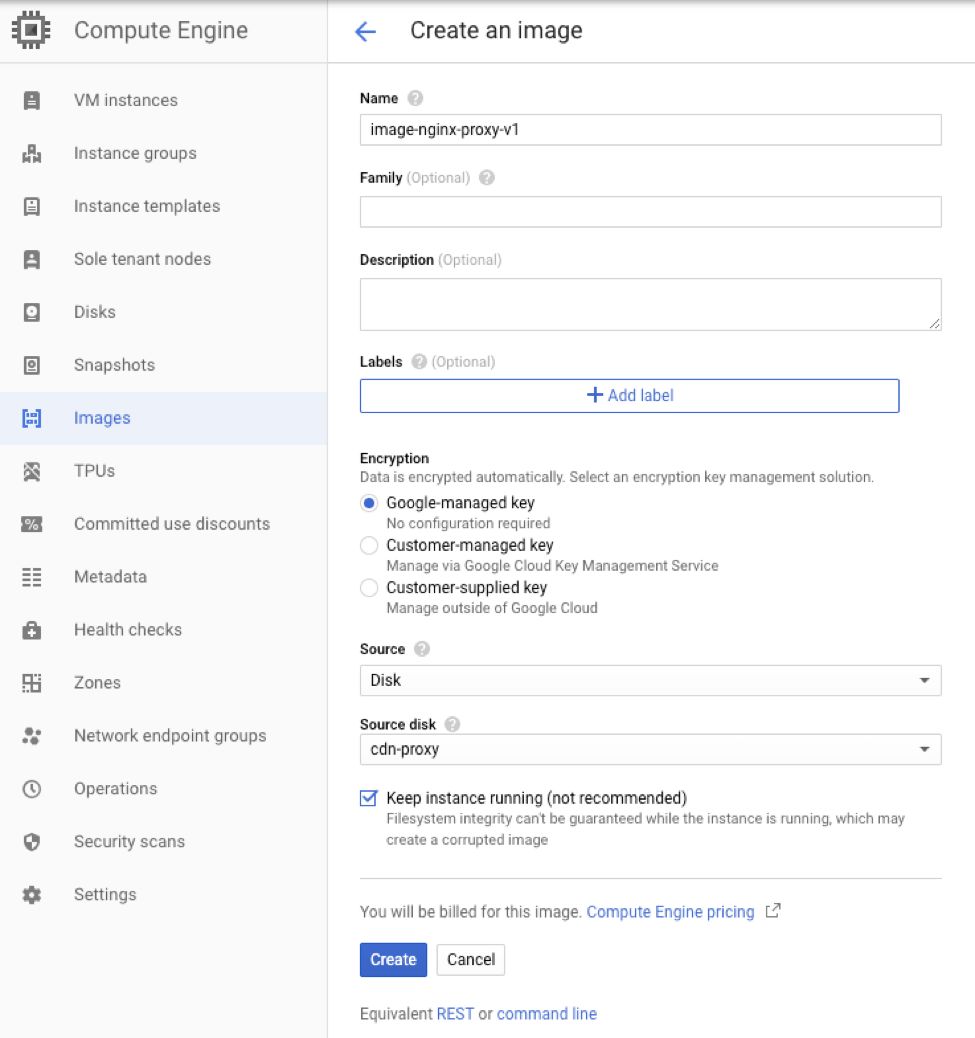Click the Source help icon
This screenshot has width=975, height=1038.
tap(422, 649)
